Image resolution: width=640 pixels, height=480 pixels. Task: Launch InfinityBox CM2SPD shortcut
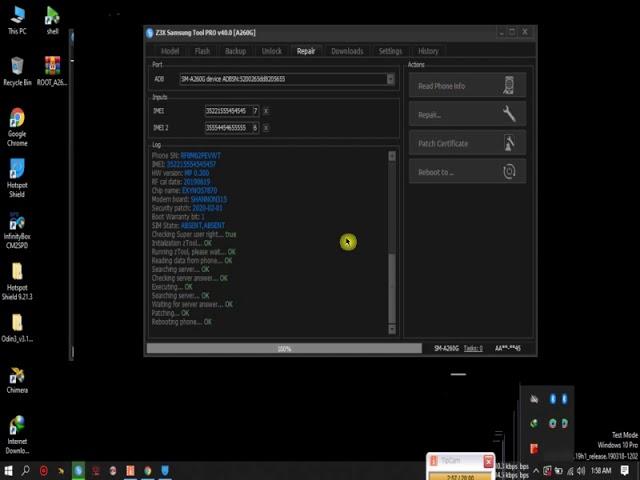(x=17, y=230)
